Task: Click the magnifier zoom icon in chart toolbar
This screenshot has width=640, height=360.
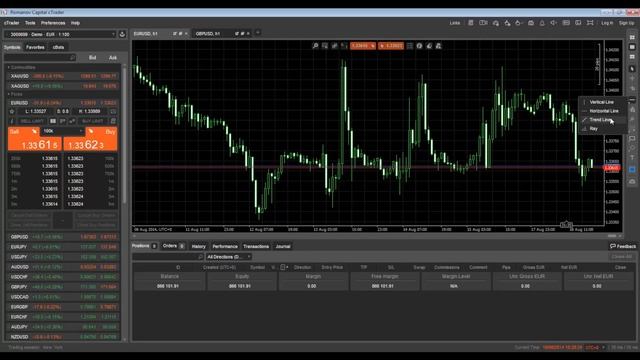Action: tap(315, 46)
